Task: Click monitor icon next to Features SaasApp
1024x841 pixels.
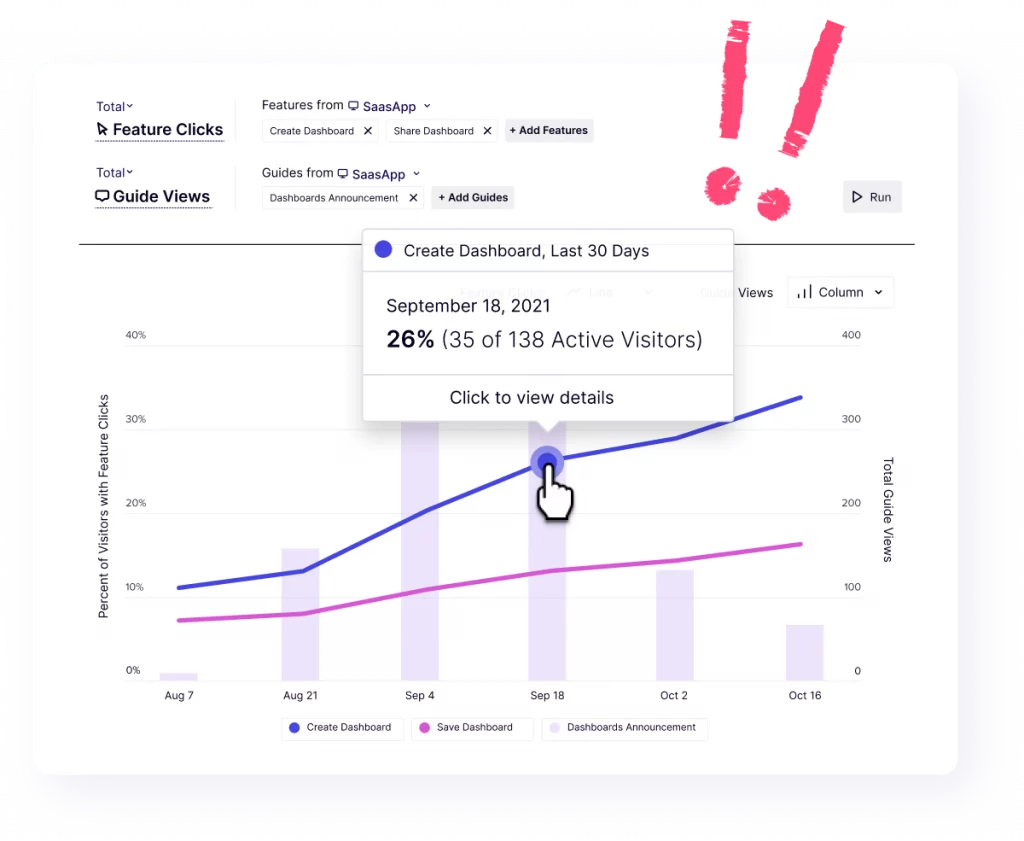Action: 353,106
